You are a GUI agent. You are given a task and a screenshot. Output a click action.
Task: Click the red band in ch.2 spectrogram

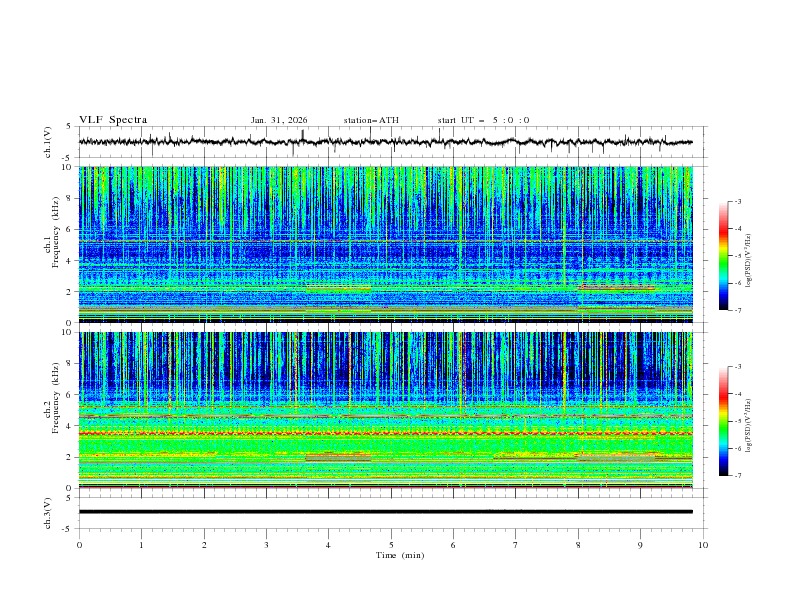[x=385, y=434]
